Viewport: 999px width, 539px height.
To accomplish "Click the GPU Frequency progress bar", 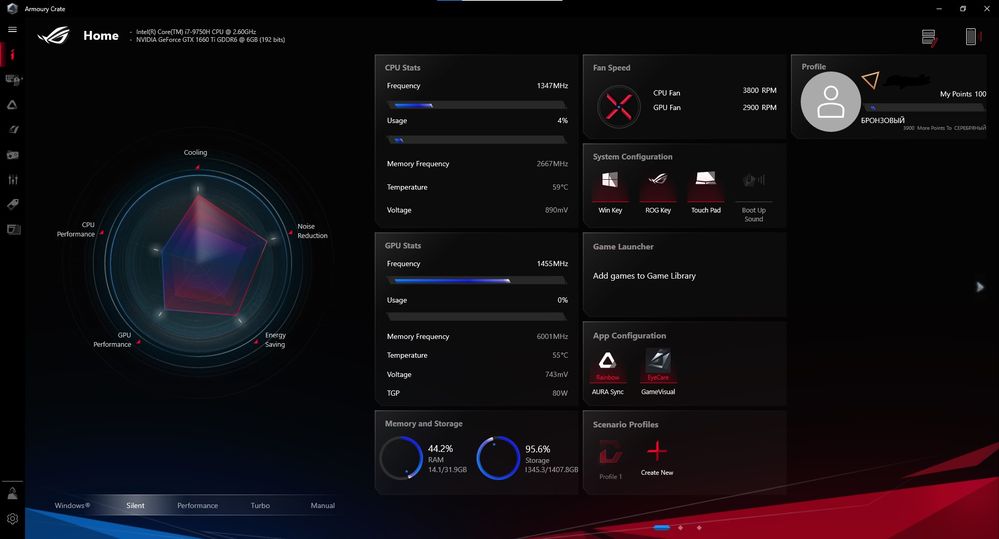I will 477,280.
